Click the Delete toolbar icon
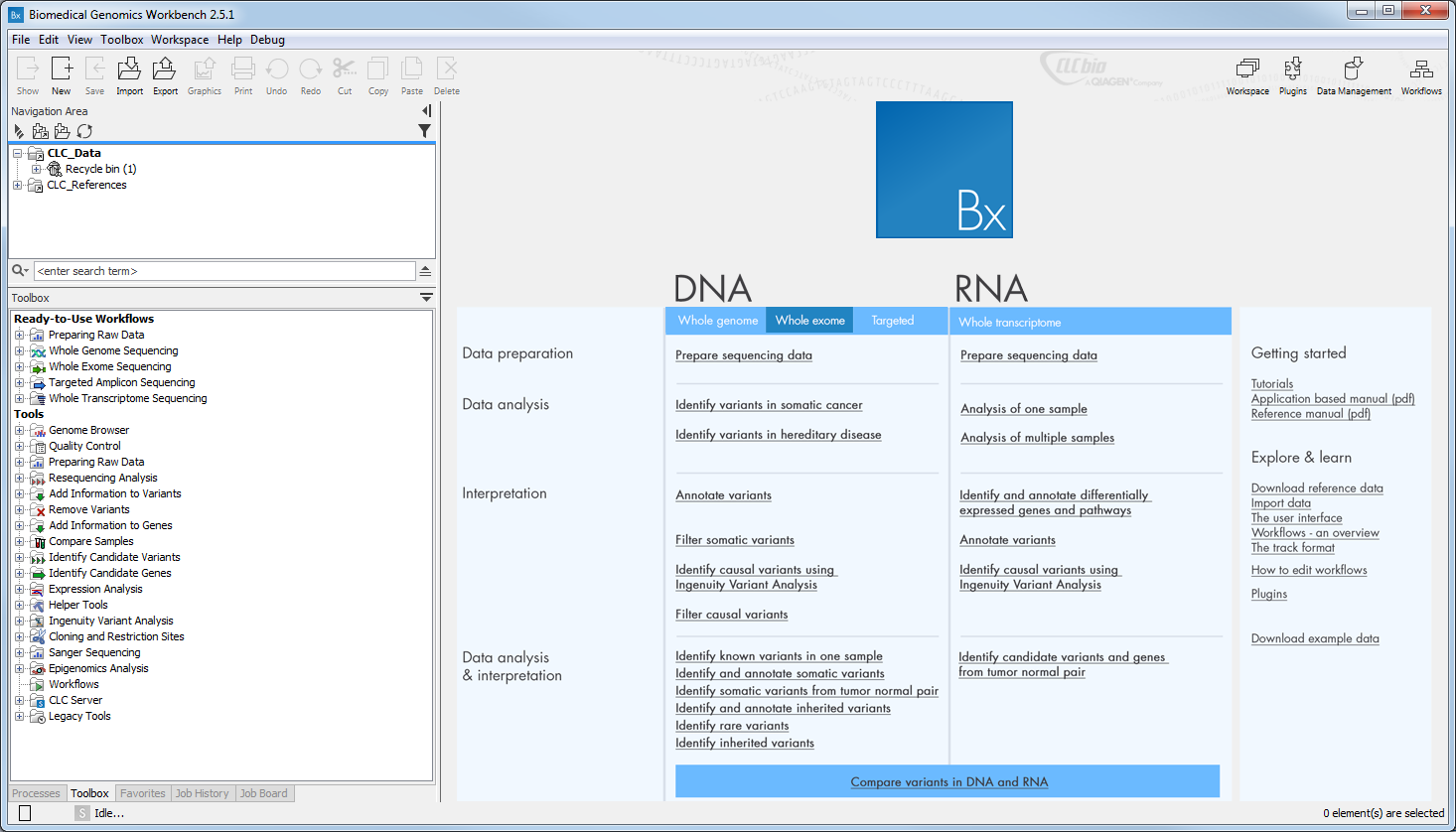The width and height of the screenshot is (1456, 832). 447,75
